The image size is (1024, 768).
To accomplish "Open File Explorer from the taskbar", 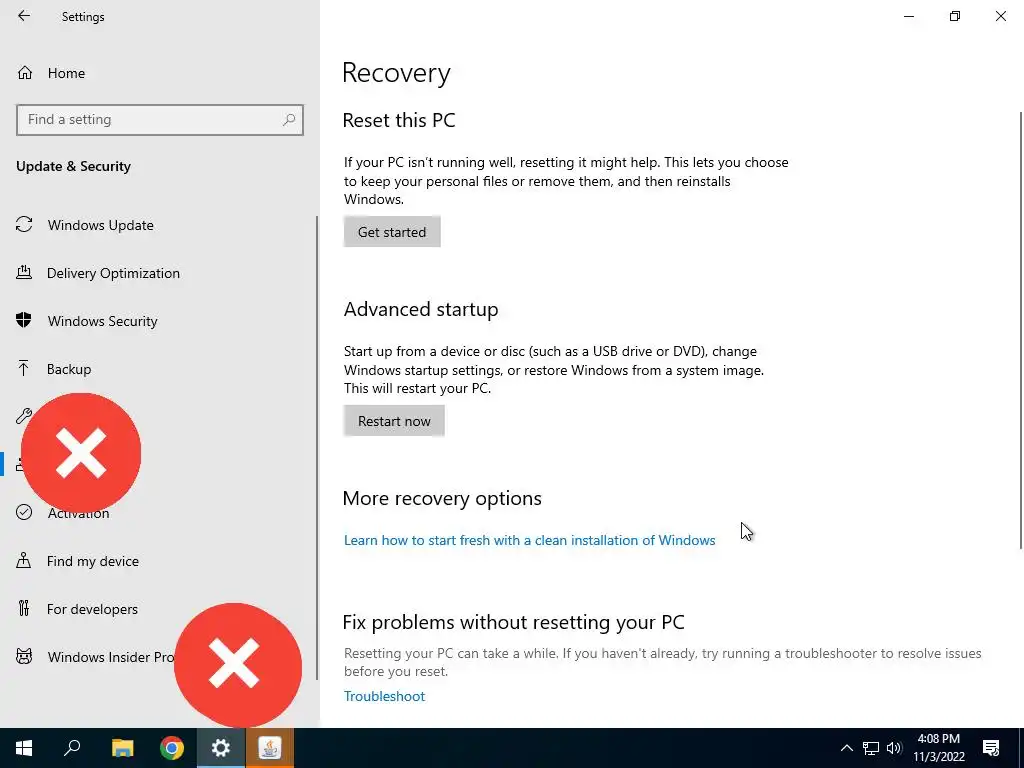I will (122, 748).
